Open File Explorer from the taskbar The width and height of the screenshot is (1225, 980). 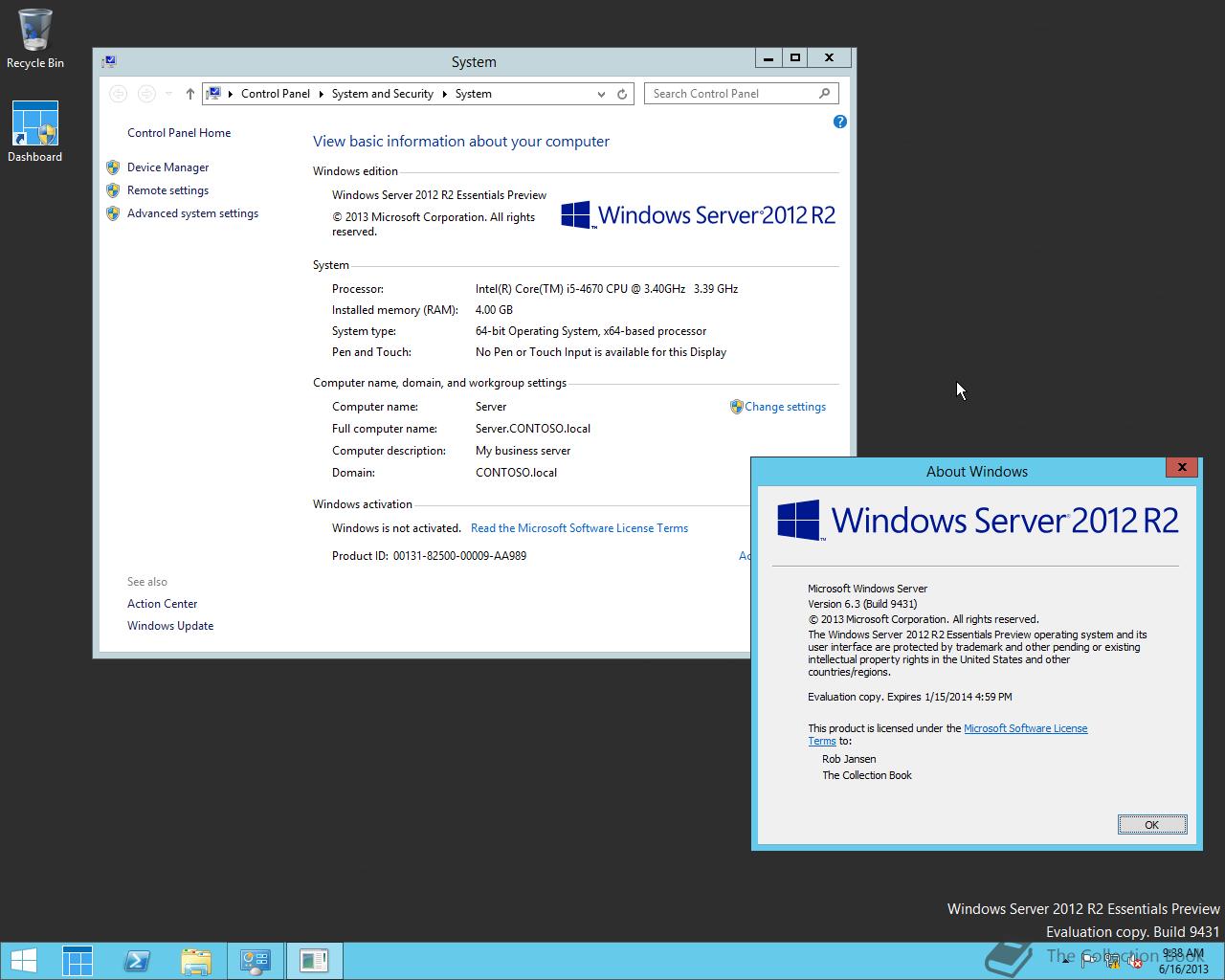click(196, 961)
